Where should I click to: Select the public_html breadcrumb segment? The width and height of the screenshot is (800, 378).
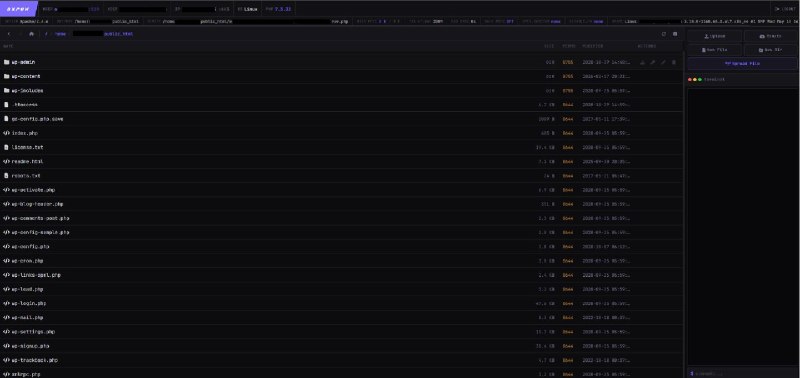click(118, 34)
